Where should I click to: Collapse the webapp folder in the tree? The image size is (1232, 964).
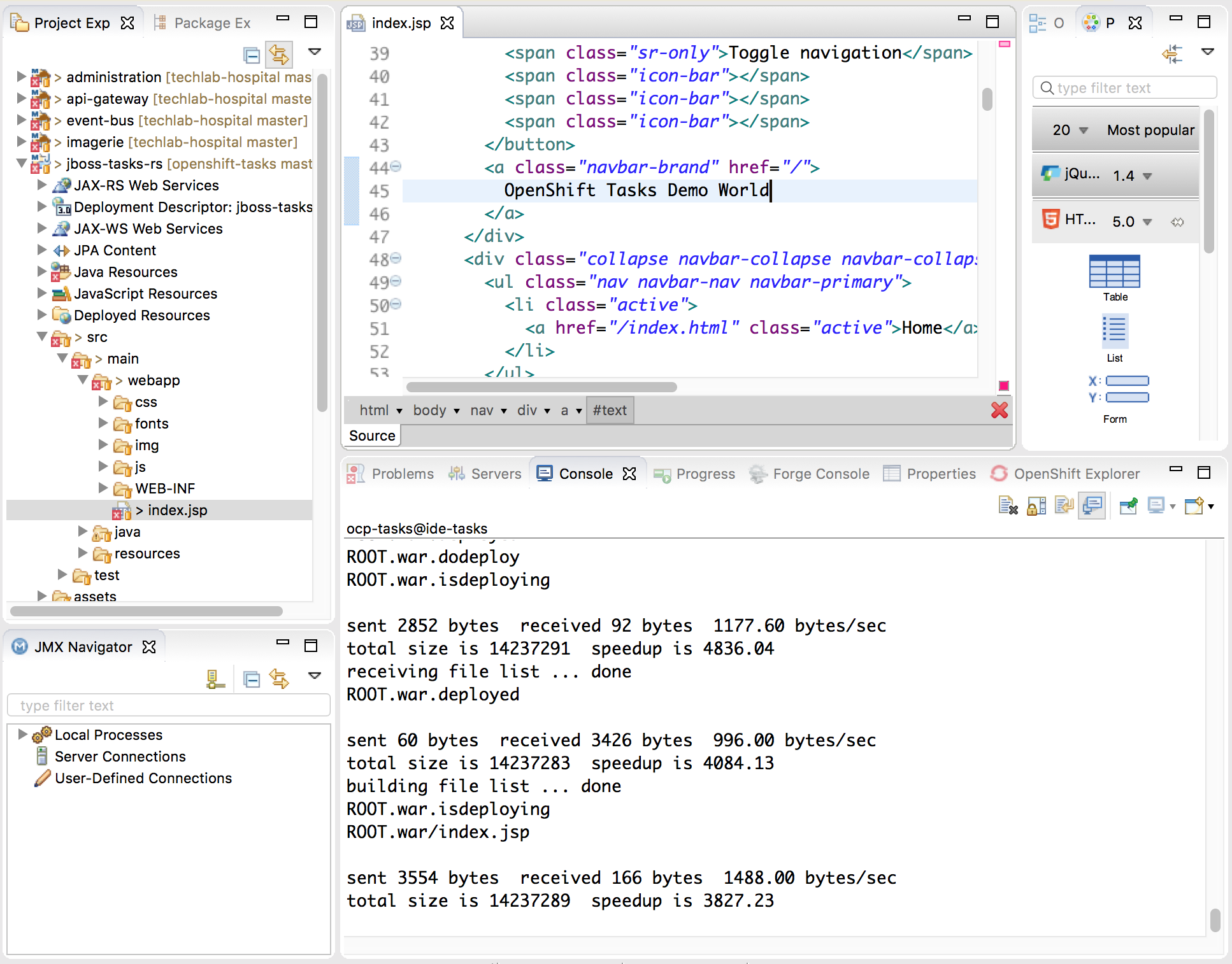83,380
